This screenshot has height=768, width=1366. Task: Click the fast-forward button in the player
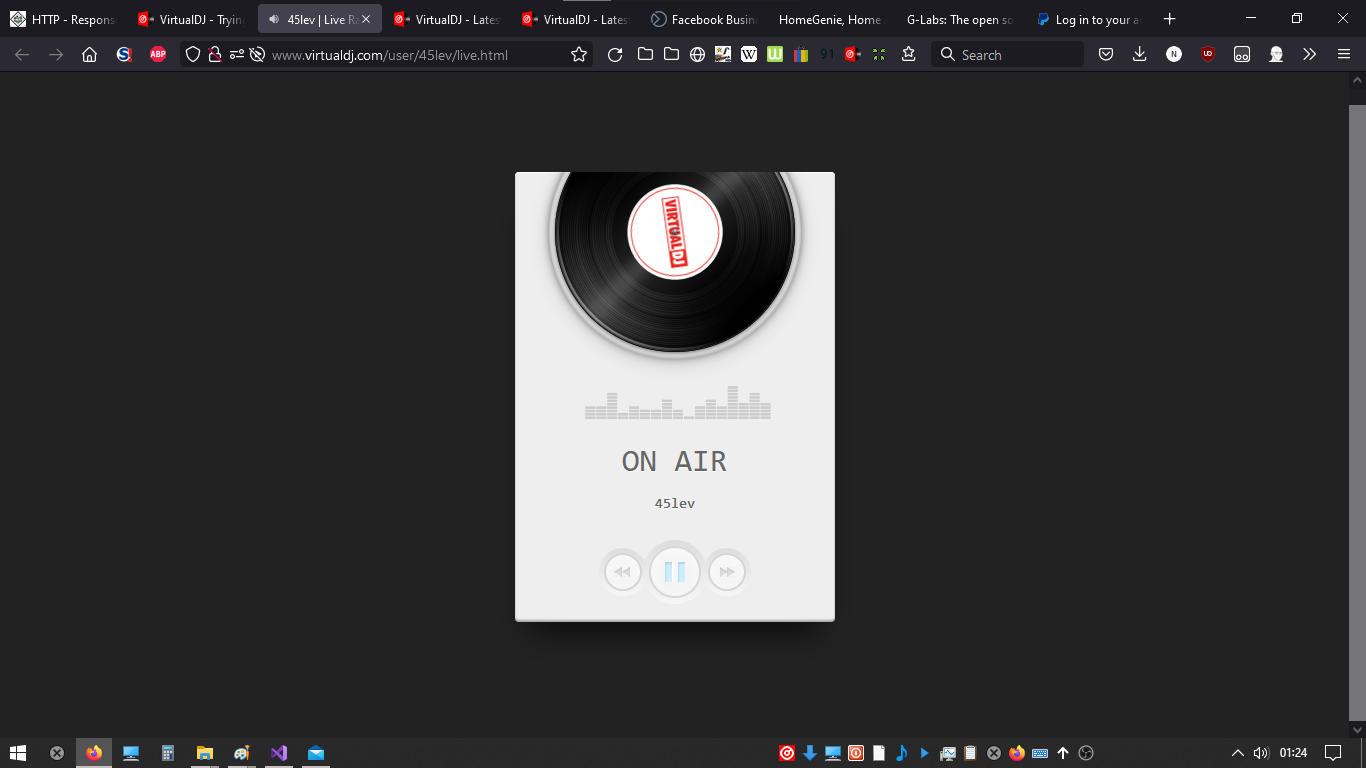point(727,572)
